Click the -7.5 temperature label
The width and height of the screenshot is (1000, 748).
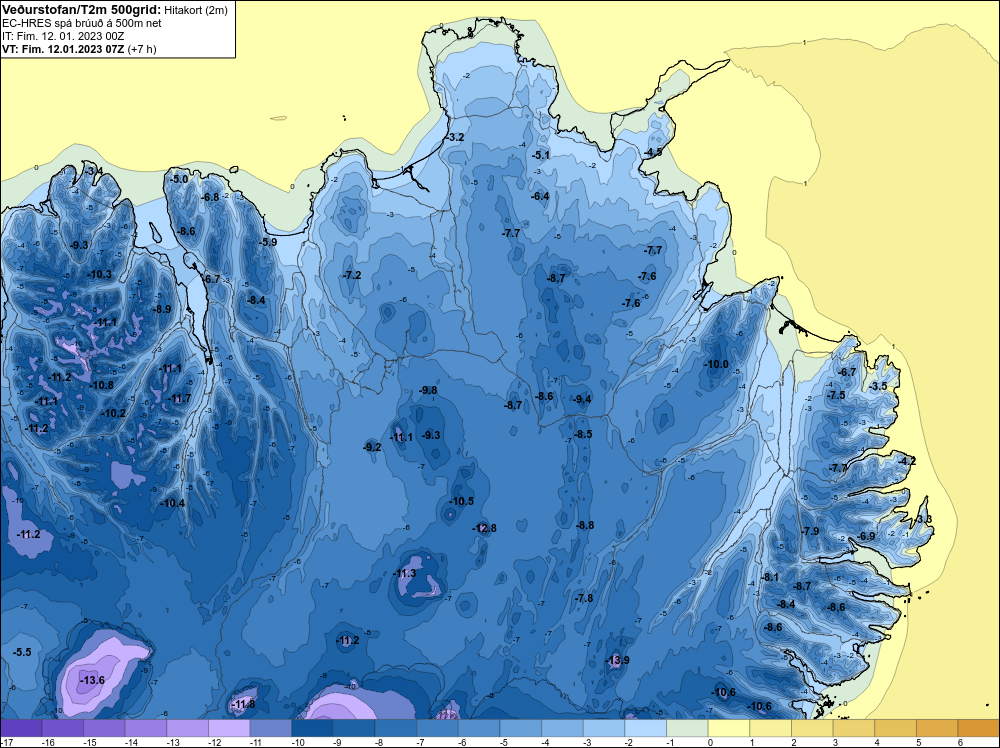(836, 395)
